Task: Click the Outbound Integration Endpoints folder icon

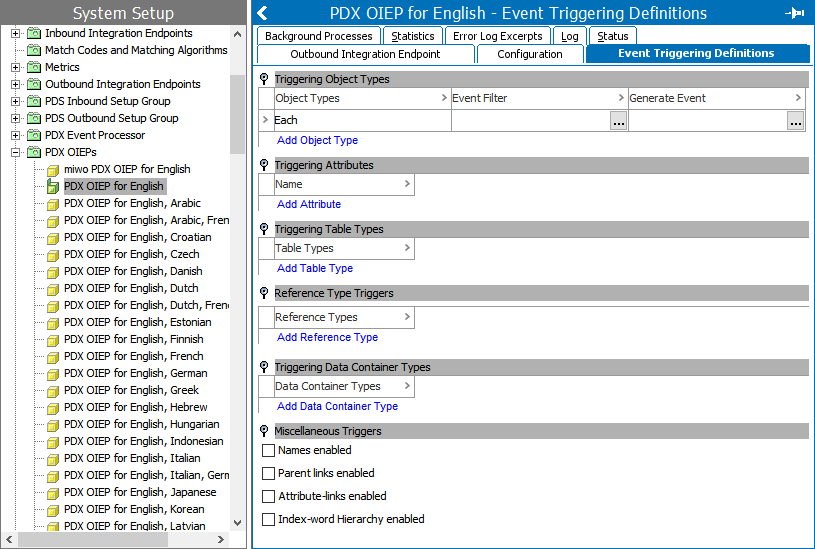Action: [x=34, y=85]
